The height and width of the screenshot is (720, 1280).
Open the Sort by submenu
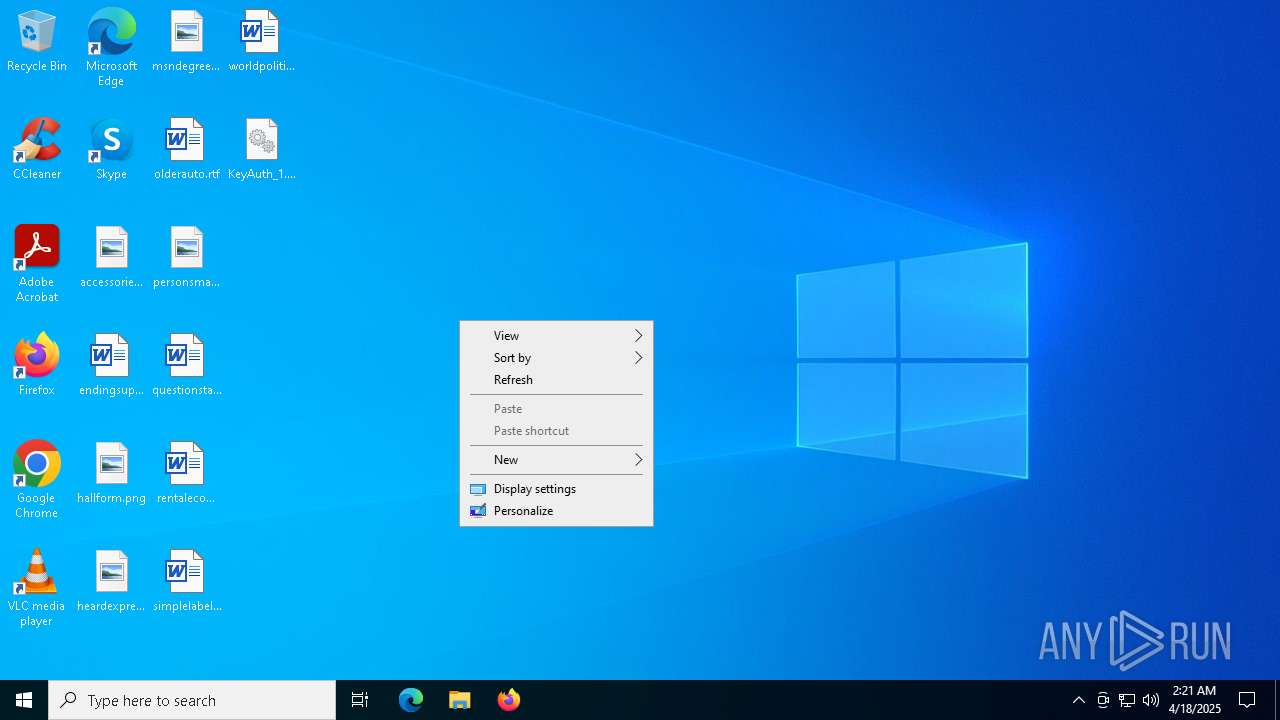tap(556, 358)
